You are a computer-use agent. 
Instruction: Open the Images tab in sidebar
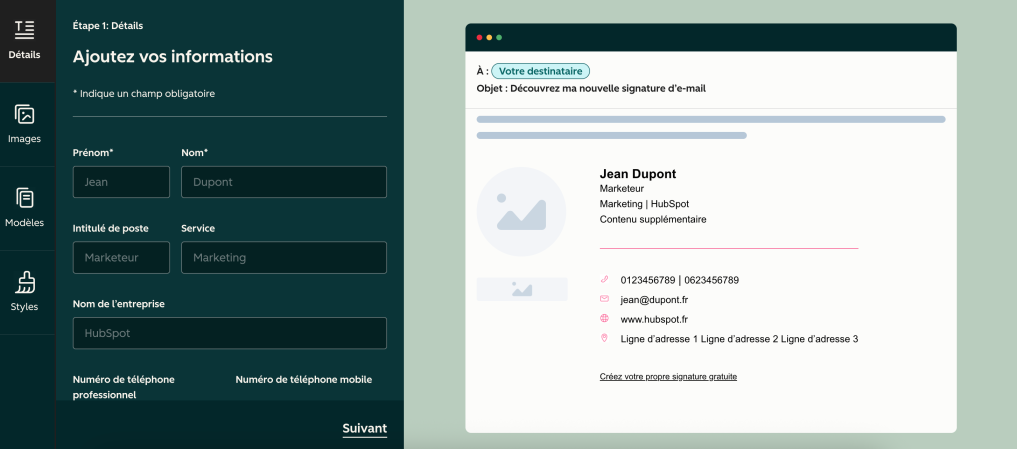pos(25,125)
